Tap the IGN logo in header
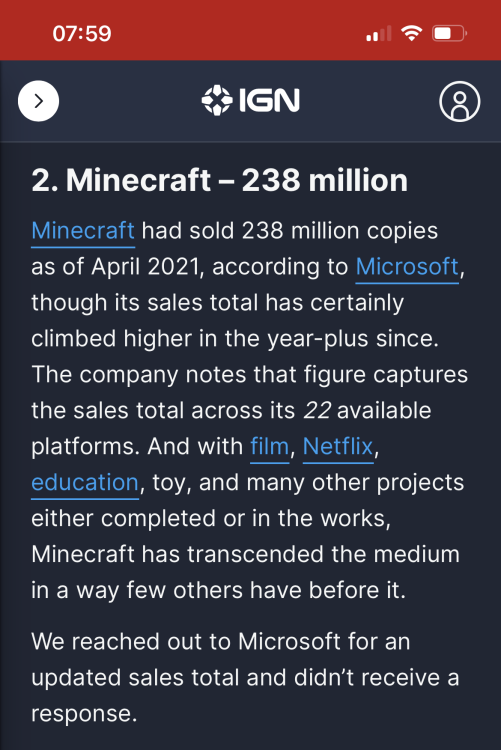The image size is (501, 750). point(250,100)
